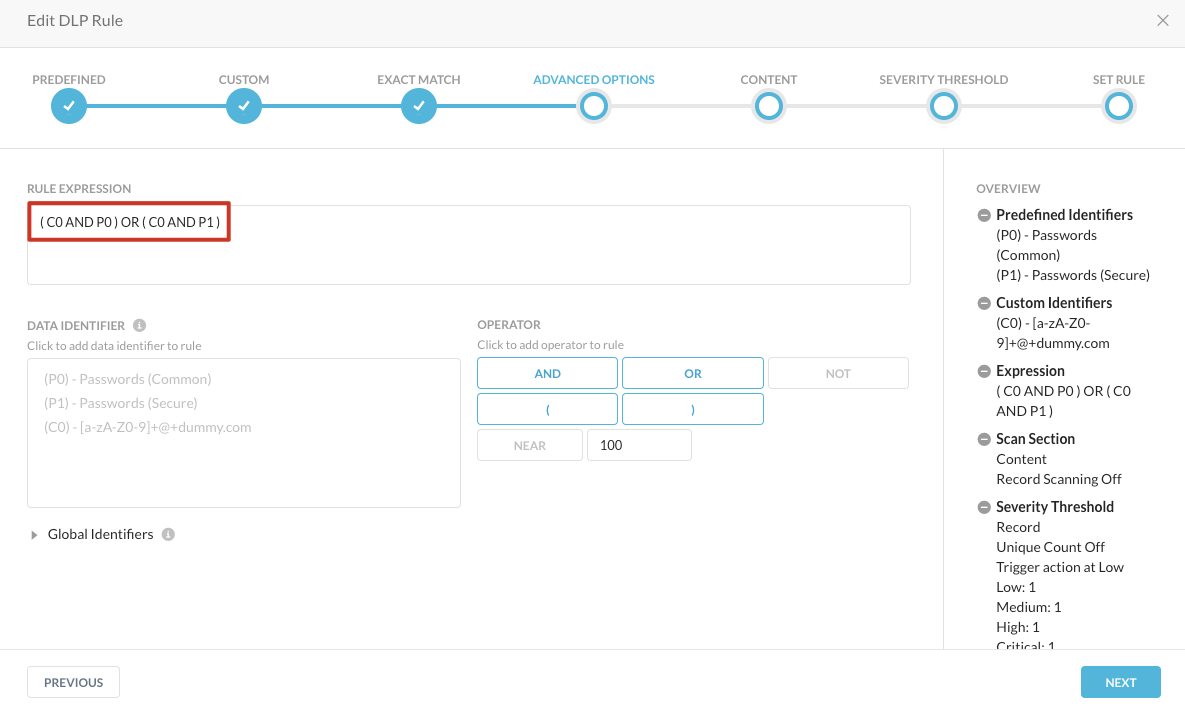Click the Predefined step checkmark circle

click(x=69, y=106)
